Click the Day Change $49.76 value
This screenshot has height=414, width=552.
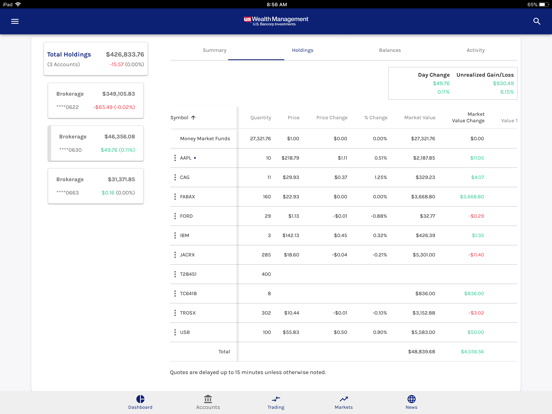[x=441, y=83]
